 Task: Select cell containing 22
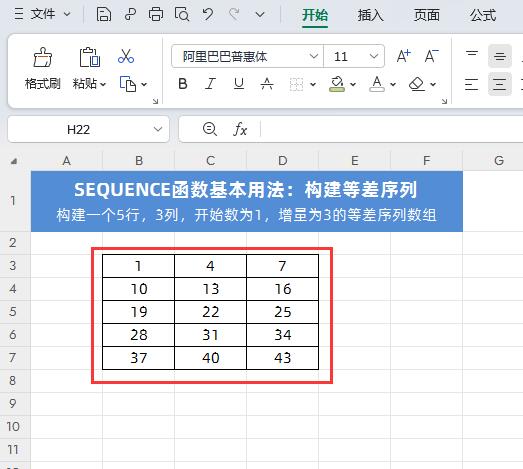tap(210, 312)
